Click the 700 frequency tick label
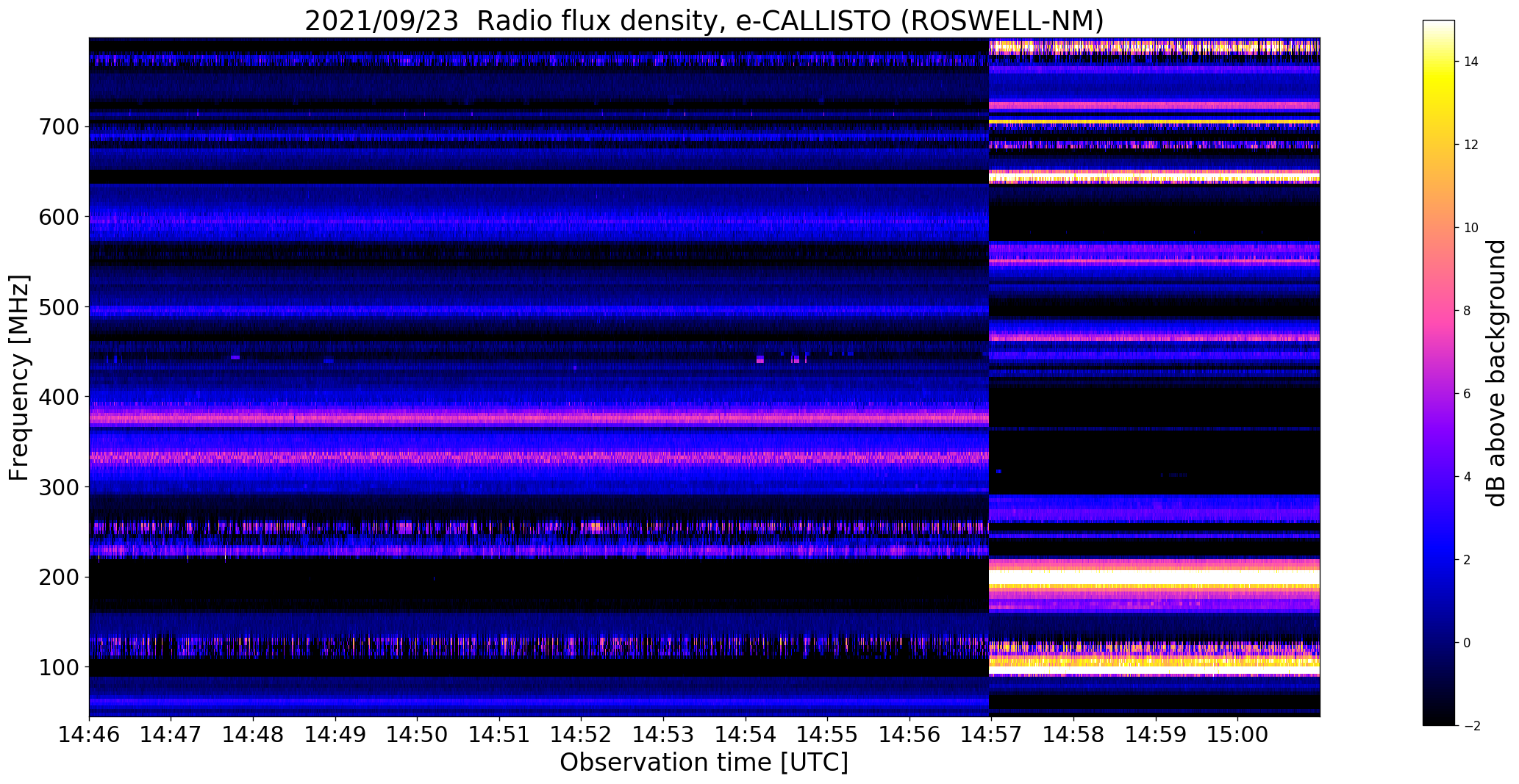1519x784 pixels. pos(59,127)
